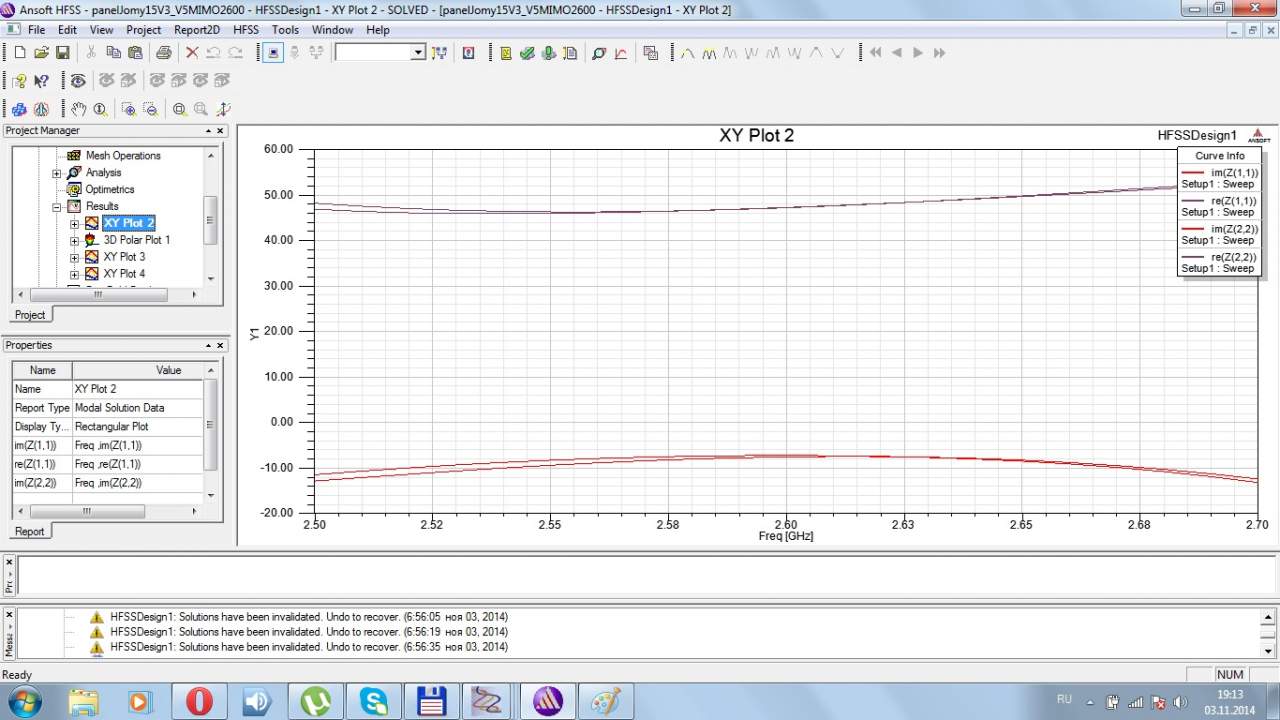Viewport: 1280px width, 720px height.
Task: Click the Open folder toolbar icon
Action: (41, 53)
